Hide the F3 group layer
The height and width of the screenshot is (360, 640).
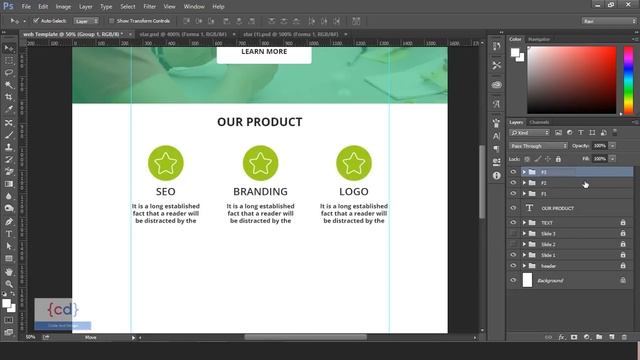tap(513, 172)
